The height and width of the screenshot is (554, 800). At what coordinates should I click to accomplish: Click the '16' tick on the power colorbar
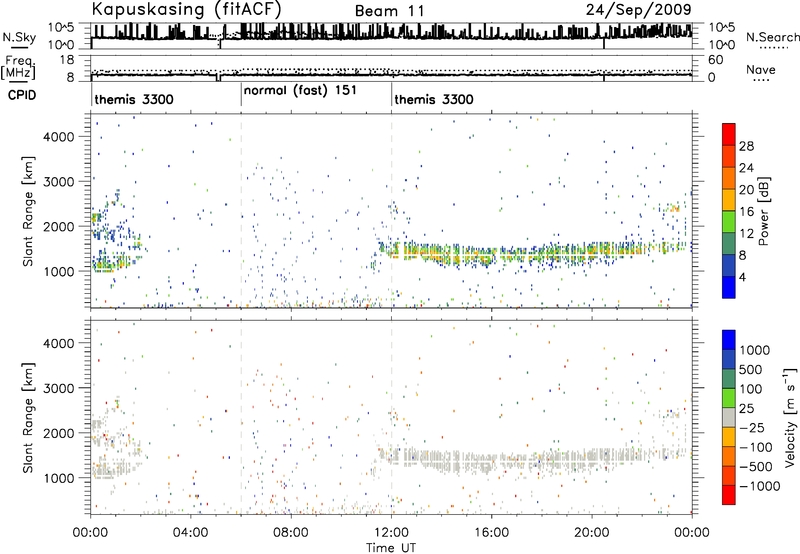[746, 212]
